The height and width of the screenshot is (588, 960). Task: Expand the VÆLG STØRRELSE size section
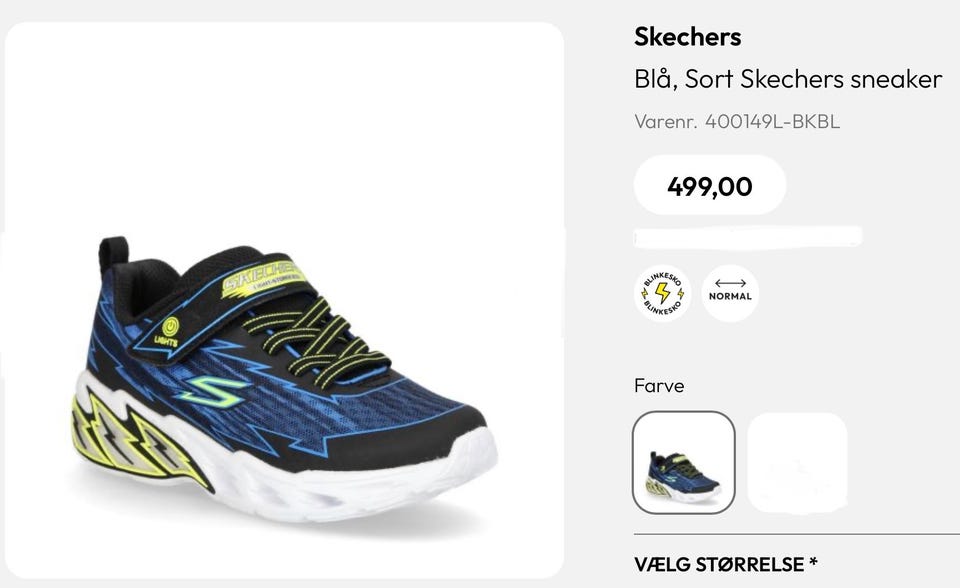pyautogui.click(x=726, y=564)
